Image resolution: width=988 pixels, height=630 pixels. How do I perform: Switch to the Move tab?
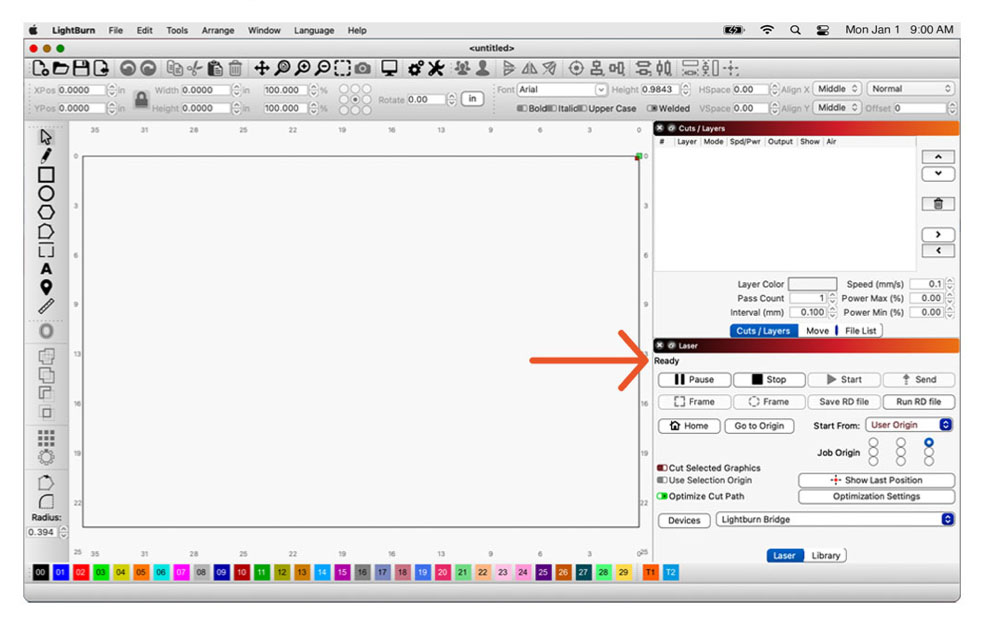pyautogui.click(x=817, y=331)
